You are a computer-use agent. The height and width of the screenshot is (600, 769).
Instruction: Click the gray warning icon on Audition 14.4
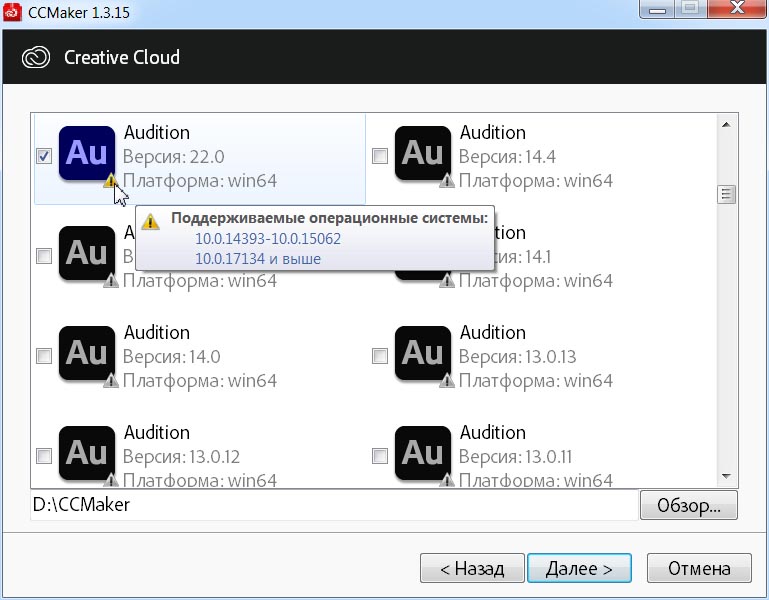446,181
